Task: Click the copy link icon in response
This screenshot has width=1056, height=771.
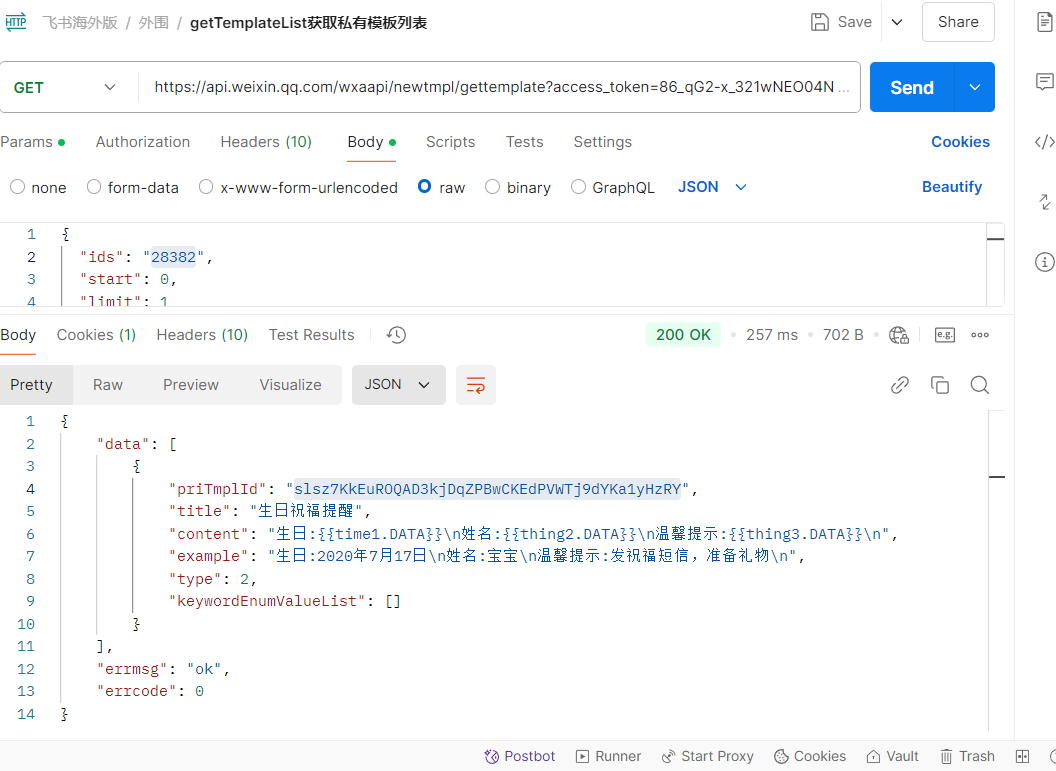Action: pos(900,385)
